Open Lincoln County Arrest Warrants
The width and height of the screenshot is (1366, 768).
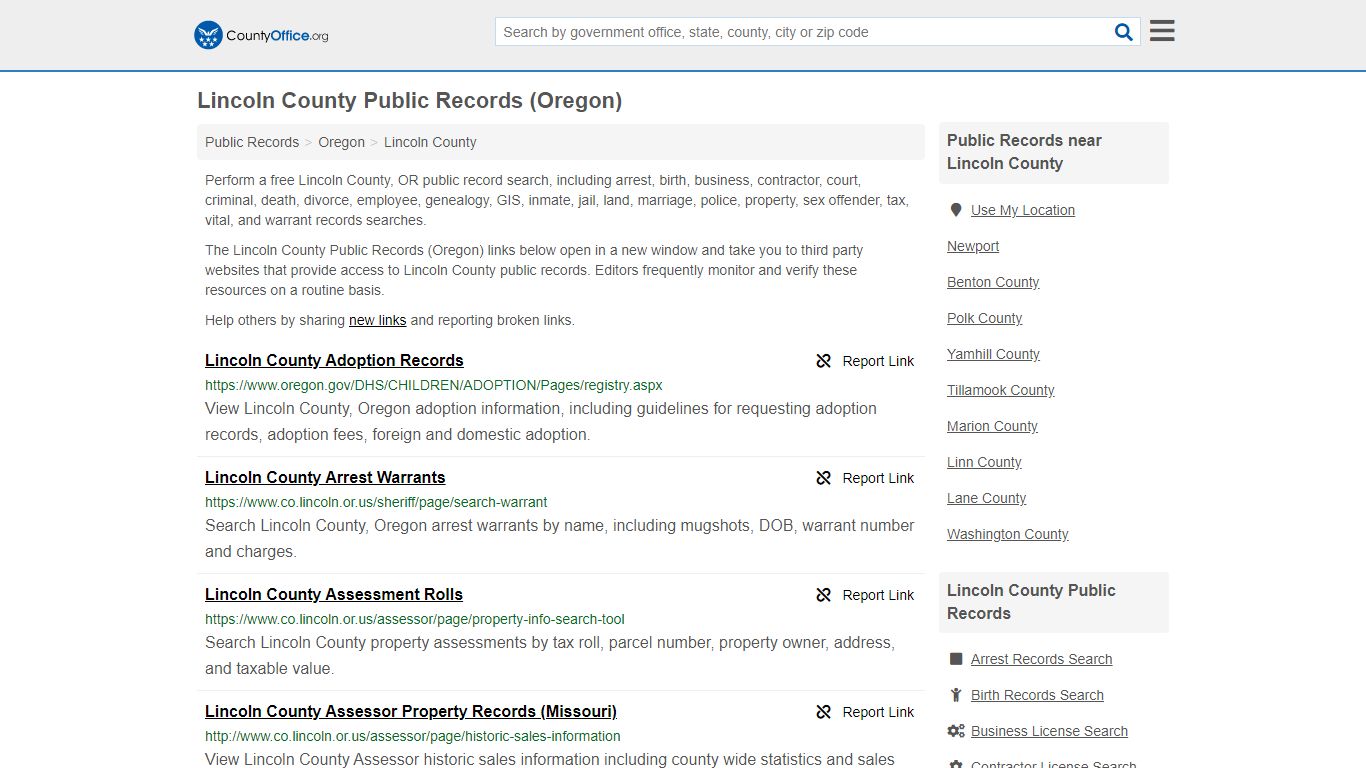(x=325, y=477)
